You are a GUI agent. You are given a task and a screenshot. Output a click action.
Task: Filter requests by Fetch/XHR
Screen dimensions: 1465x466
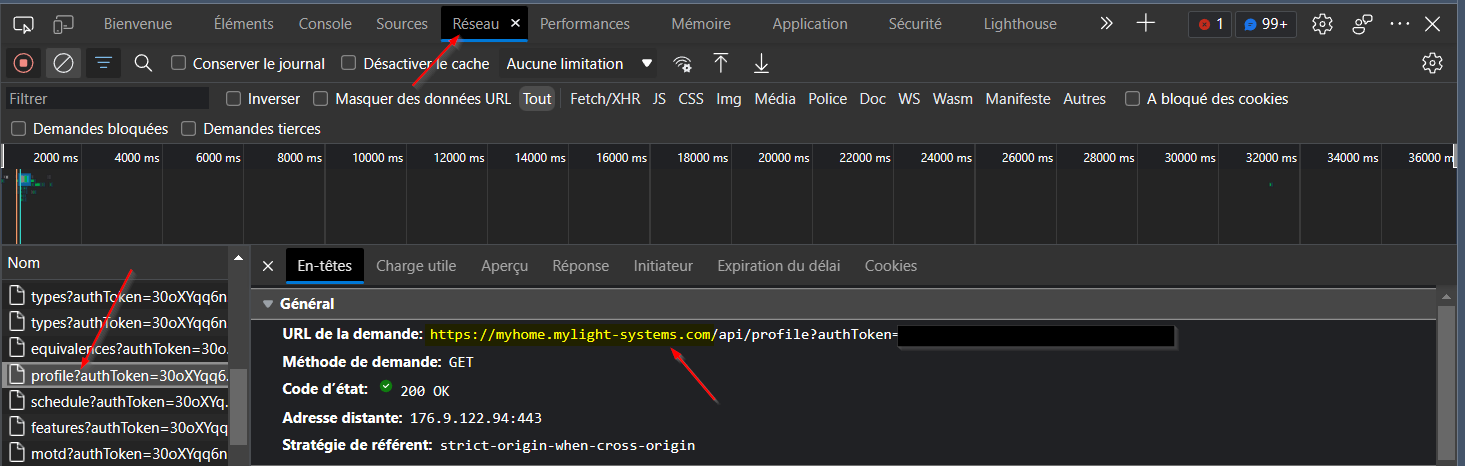(x=605, y=98)
